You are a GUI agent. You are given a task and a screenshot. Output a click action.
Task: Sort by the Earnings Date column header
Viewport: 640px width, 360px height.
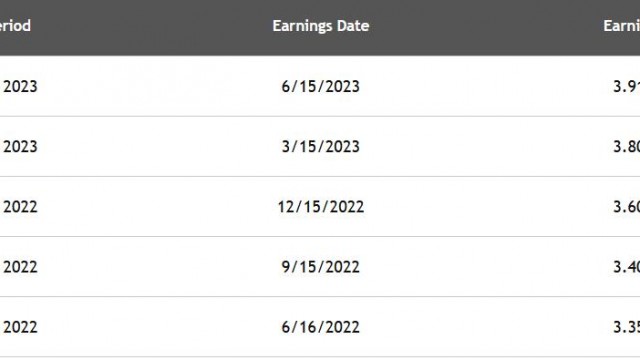[x=321, y=26]
